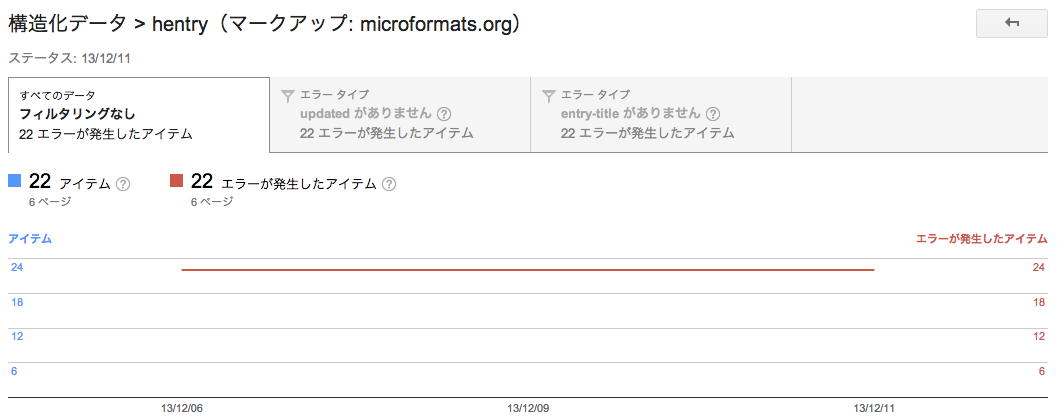Click the 13/12/09 date marker on axis
The image size is (1064, 418).
coord(528,408)
